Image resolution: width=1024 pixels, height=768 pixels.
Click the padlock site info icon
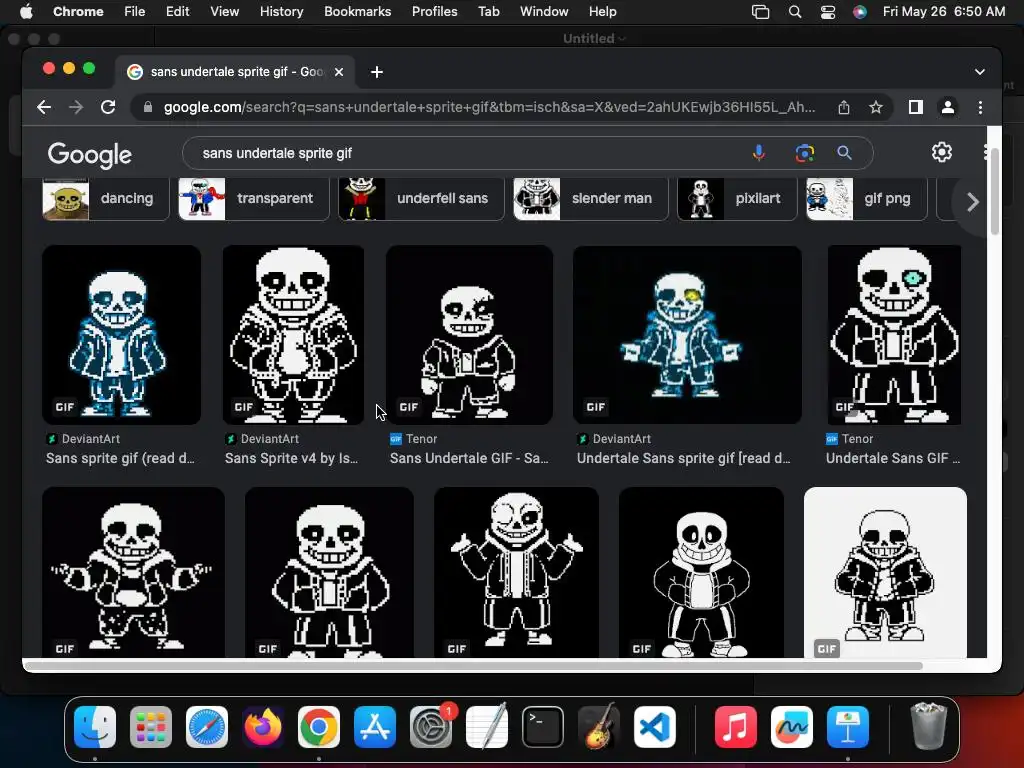pyautogui.click(x=148, y=107)
